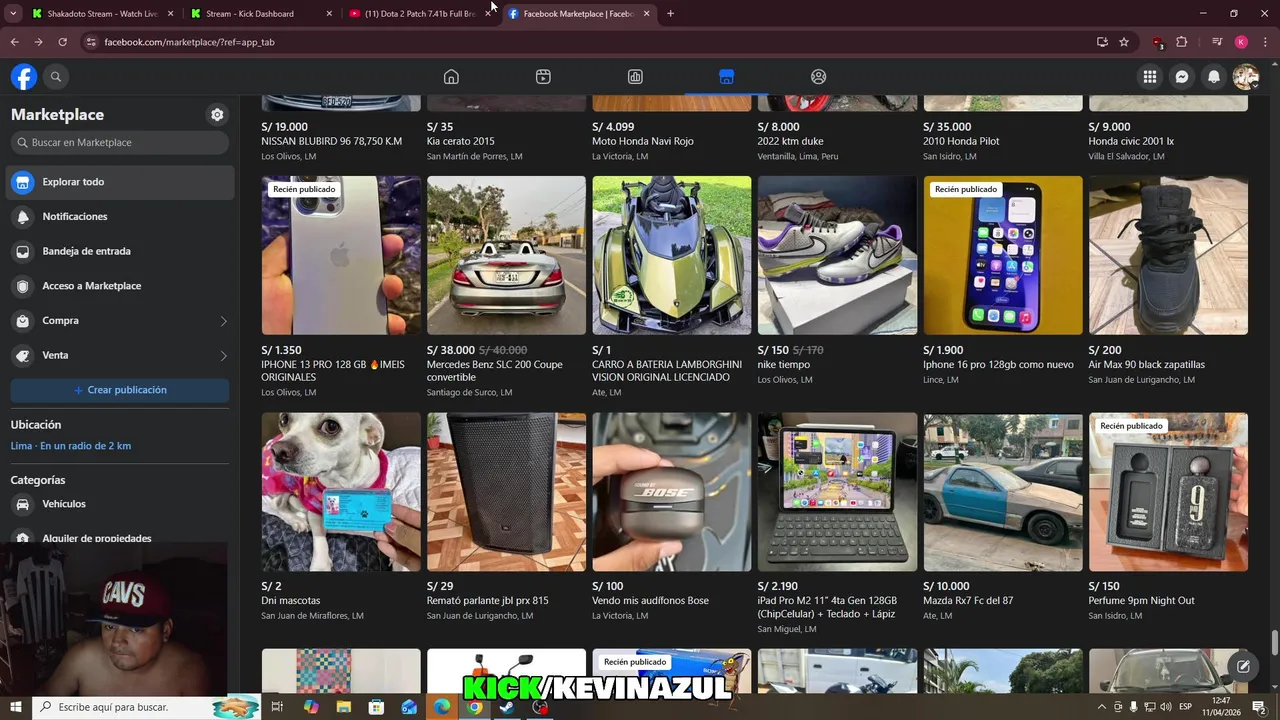The width and height of the screenshot is (1280, 720).
Task: Change location Lima radius link
Action: click(71, 446)
